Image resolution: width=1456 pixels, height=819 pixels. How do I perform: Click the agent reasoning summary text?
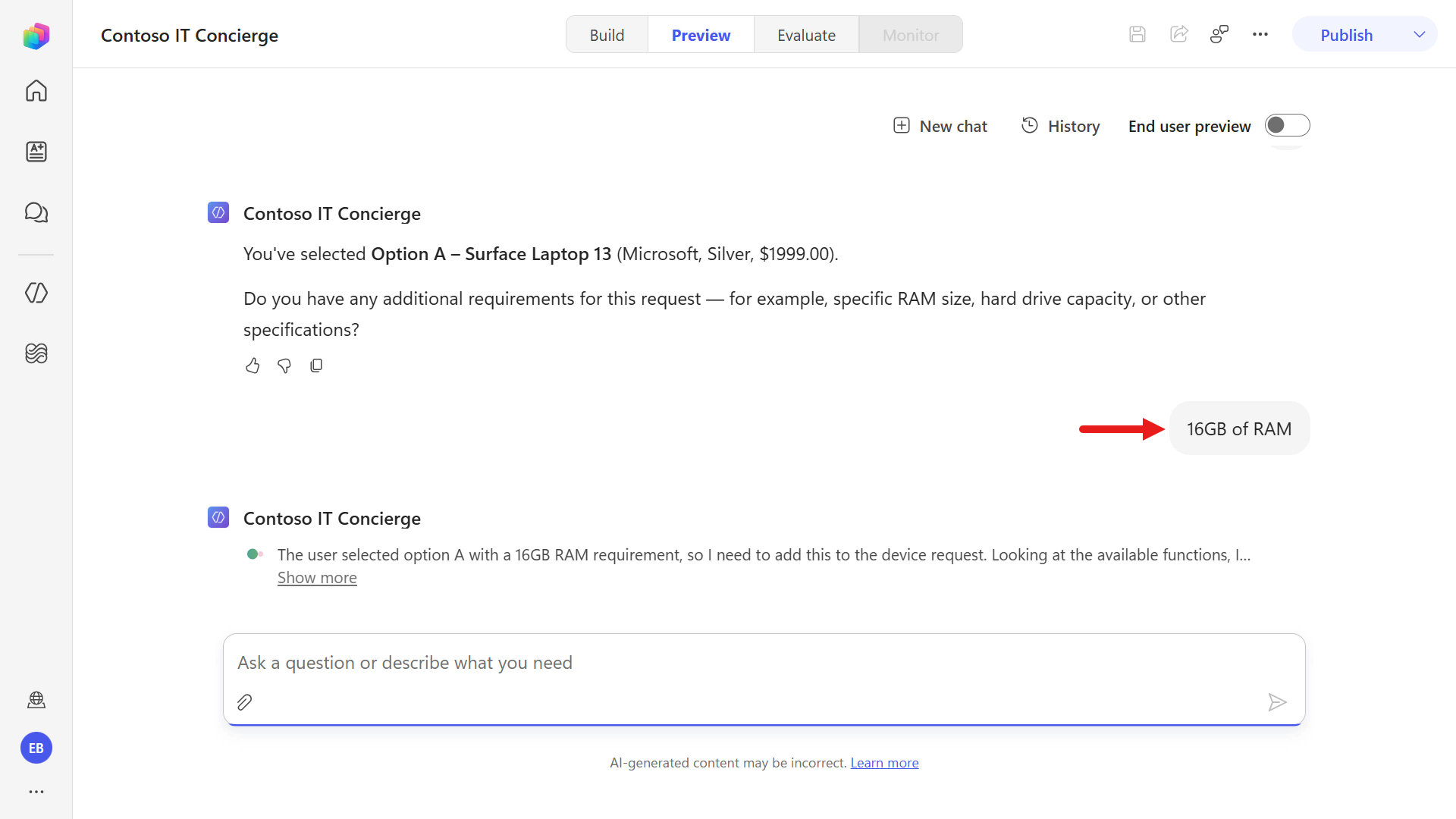point(764,555)
